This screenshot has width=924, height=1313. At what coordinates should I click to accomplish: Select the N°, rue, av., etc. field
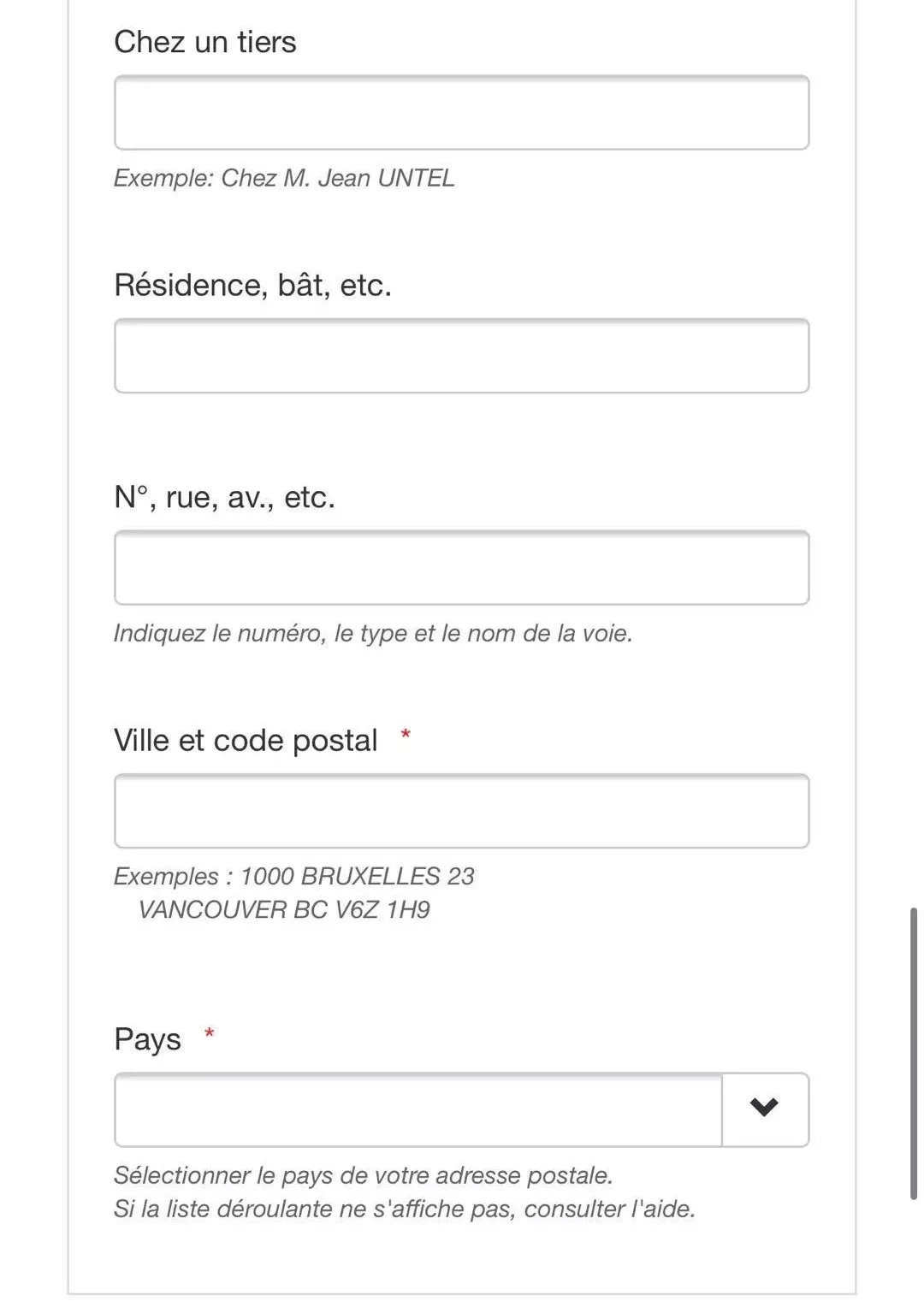click(x=461, y=568)
